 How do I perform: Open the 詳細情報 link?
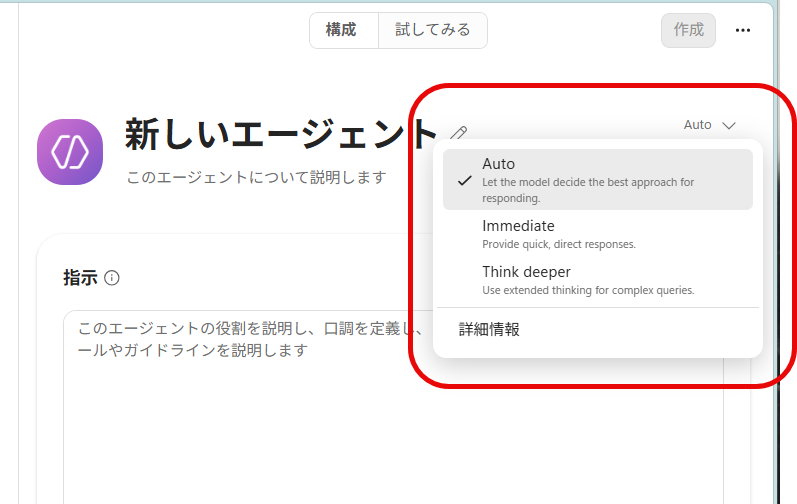tap(489, 329)
